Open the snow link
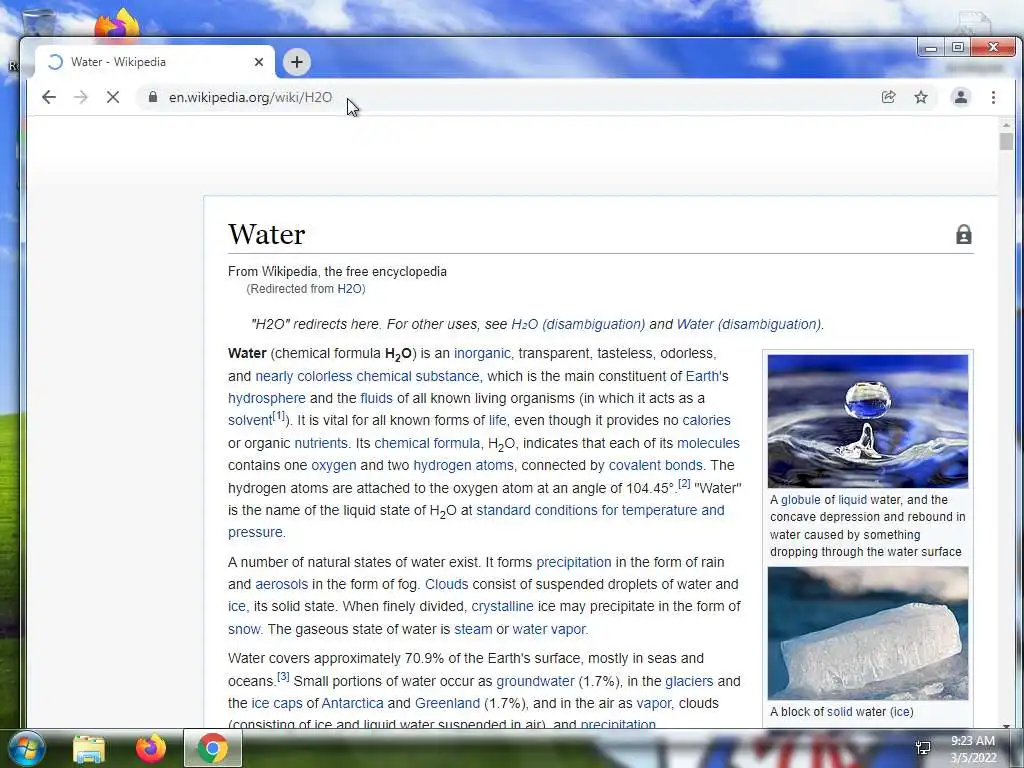Image resolution: width=1024 pixels, height=768 pixels. coord(244,630)
